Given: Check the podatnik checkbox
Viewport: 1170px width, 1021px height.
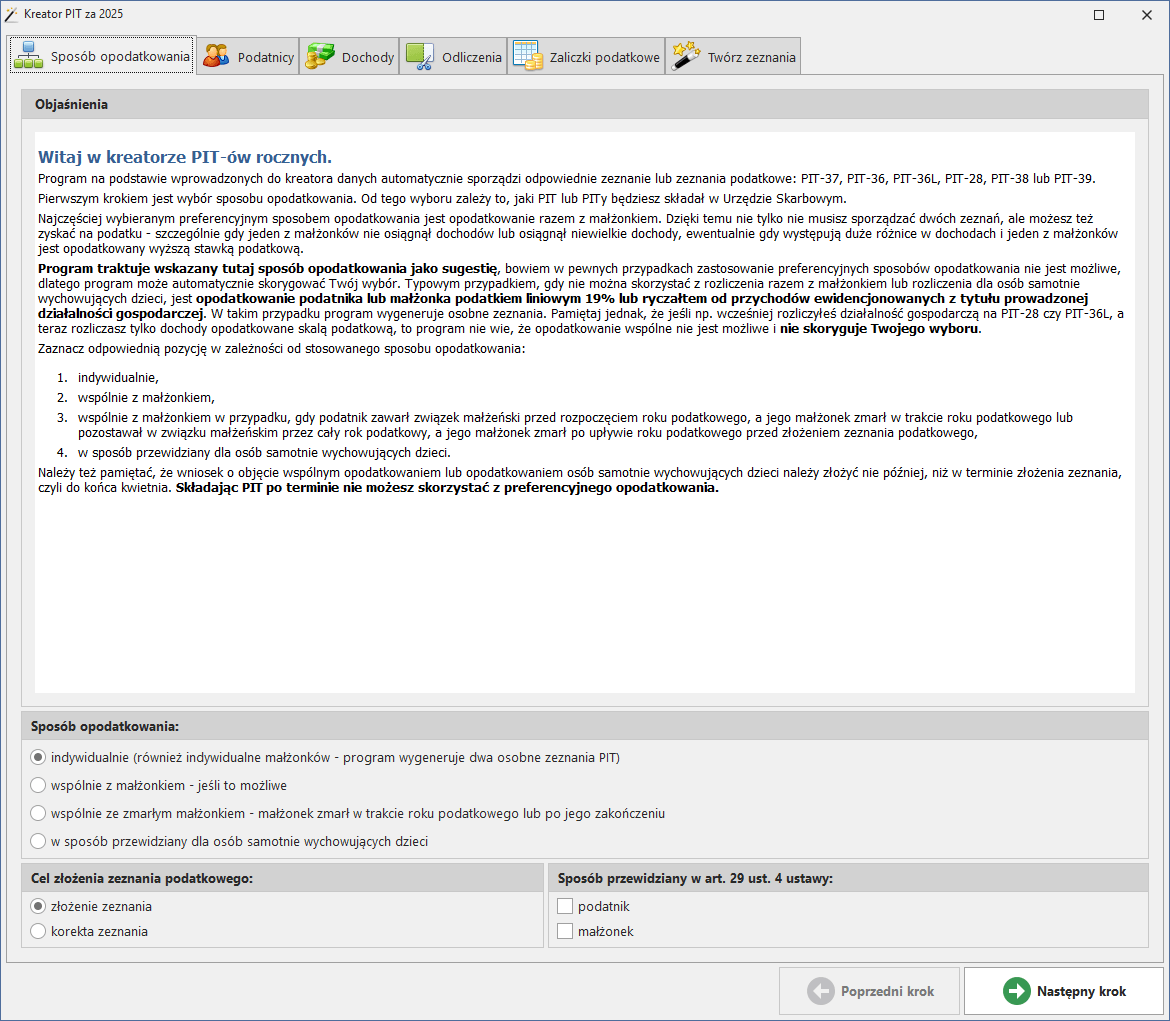Looking at the screenshot, I should coord(565,906).
